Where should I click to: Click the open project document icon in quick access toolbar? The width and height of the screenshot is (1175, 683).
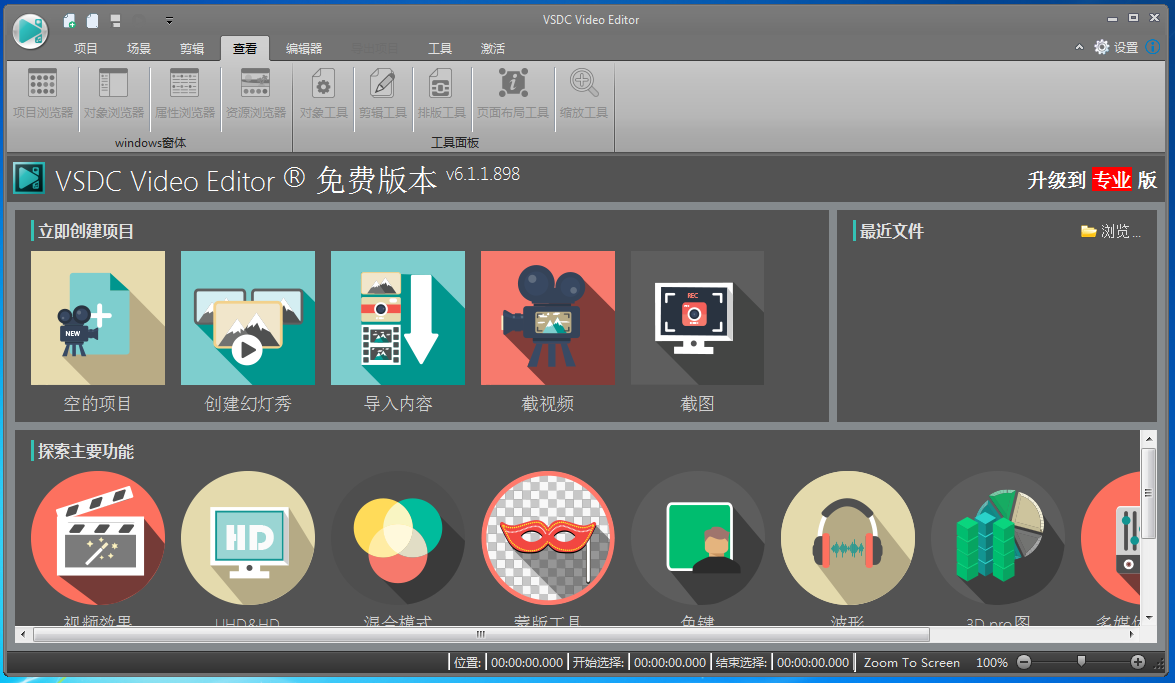coord(92,21)
